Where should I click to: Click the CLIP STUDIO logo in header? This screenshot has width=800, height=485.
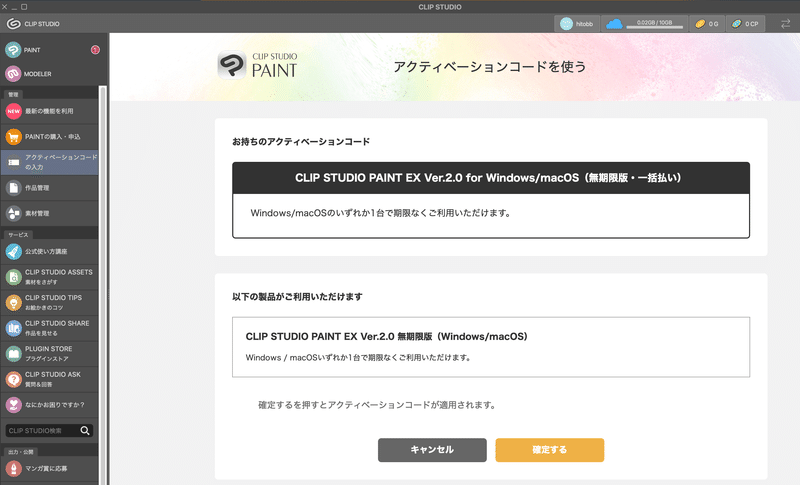click(x=13, y=23)
